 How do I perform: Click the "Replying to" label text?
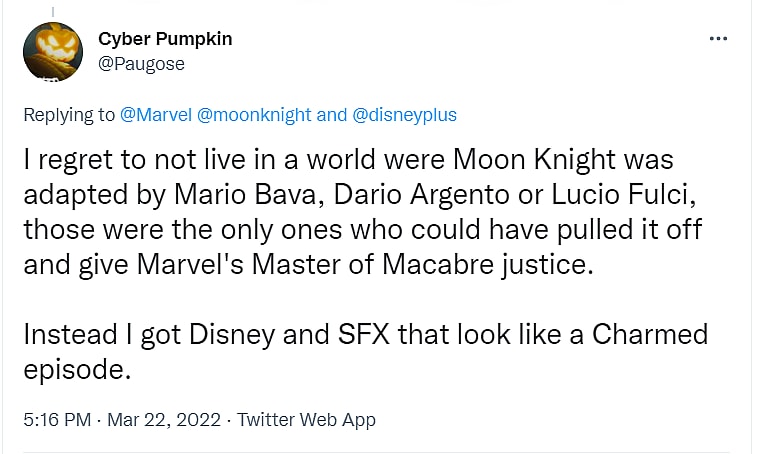[69, 115]
